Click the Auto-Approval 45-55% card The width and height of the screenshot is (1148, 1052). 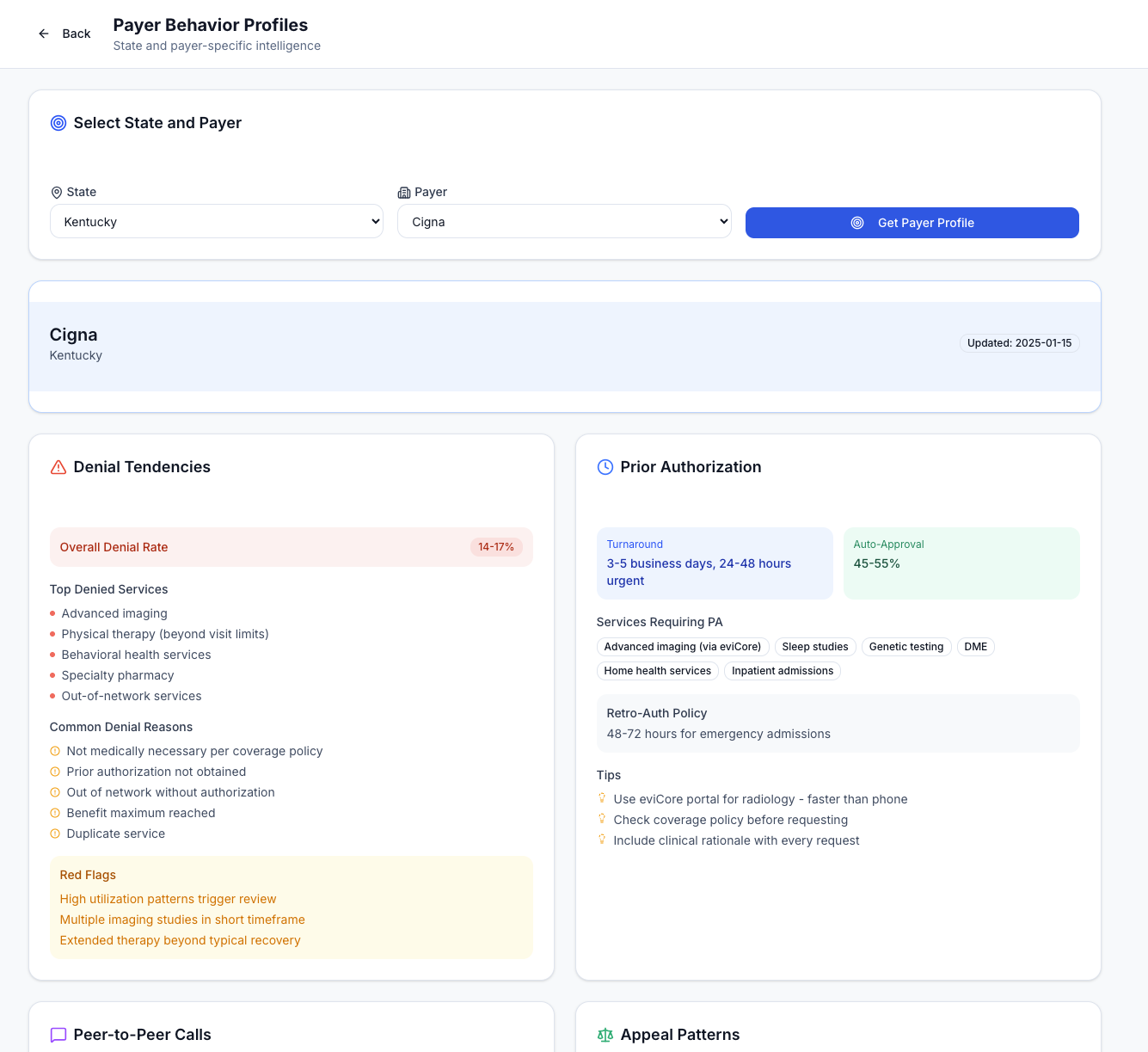click(x=961, y=563)
